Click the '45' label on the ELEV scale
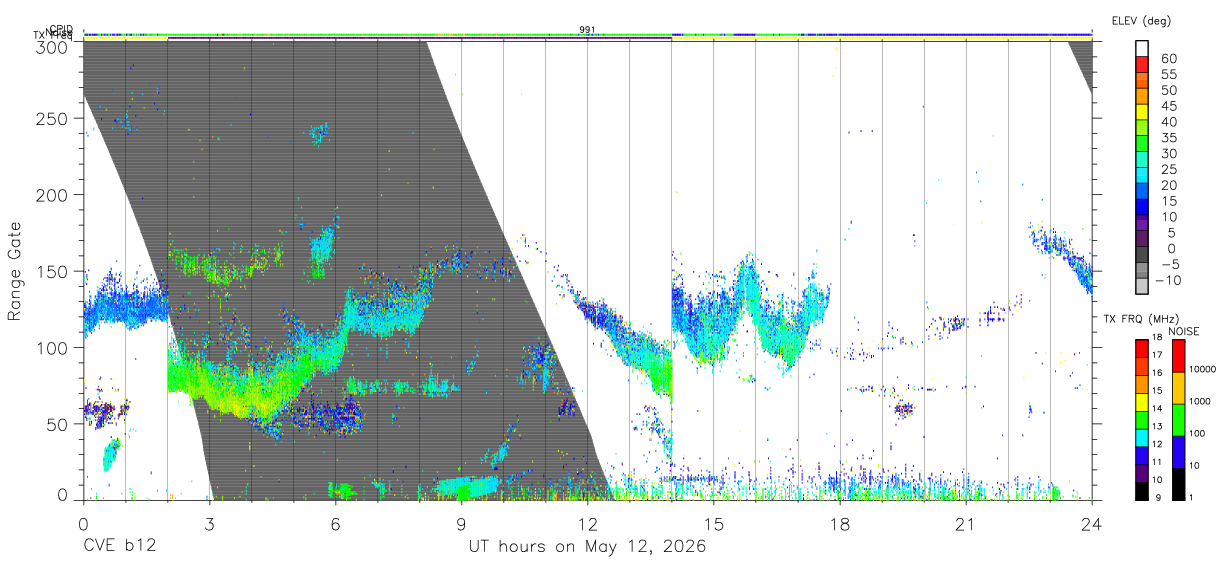1228x567 pixels. pyautogui.click(x=1169, y=105)
